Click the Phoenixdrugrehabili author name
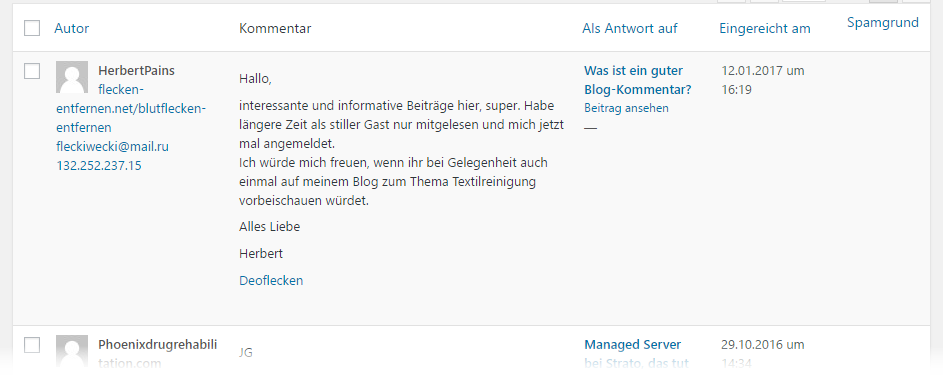The image size is (943, 376). coord(158,345)
